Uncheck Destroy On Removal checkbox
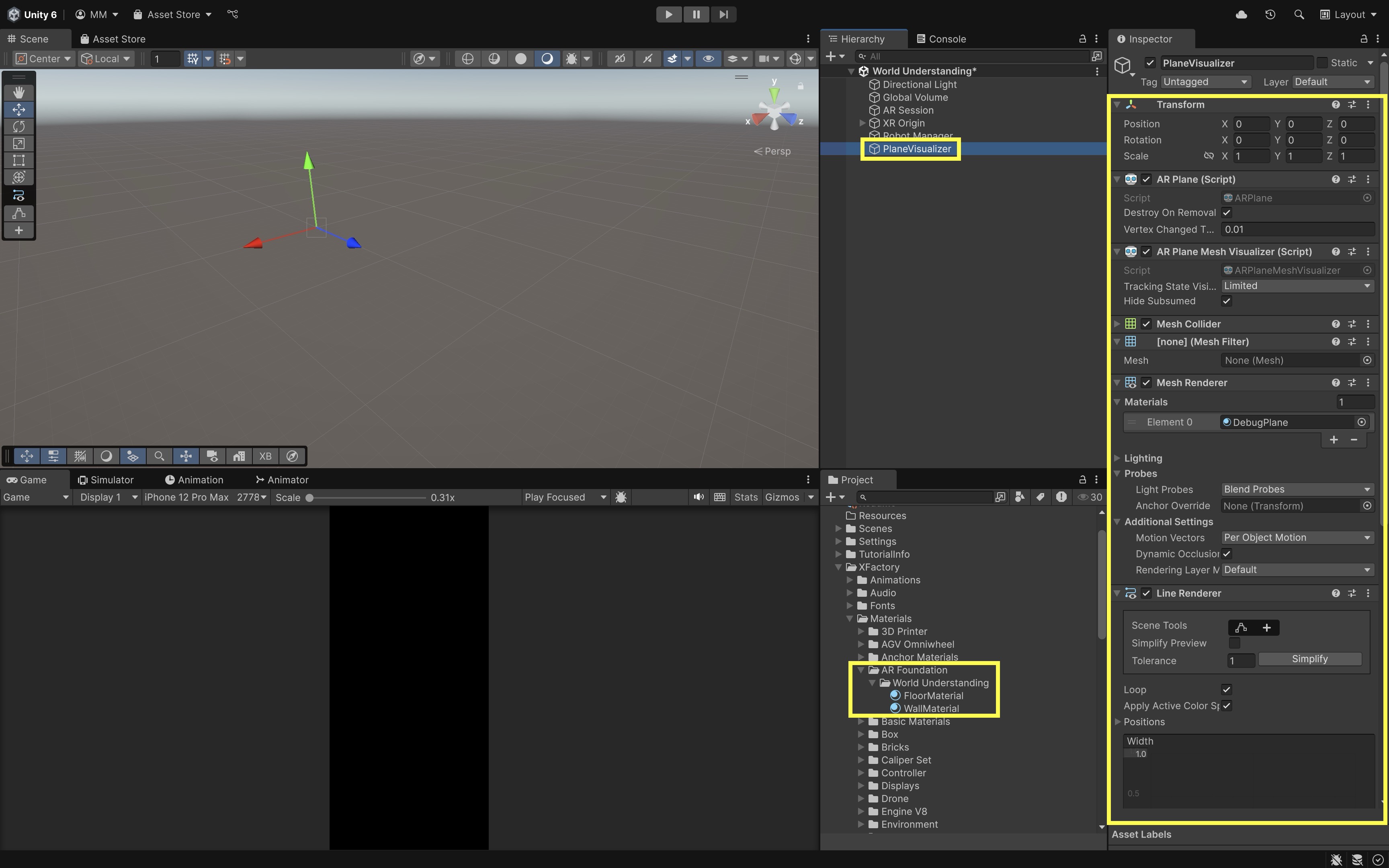Image resolution: width=1389 pixels, height=868 pixels. point(1227,213)
